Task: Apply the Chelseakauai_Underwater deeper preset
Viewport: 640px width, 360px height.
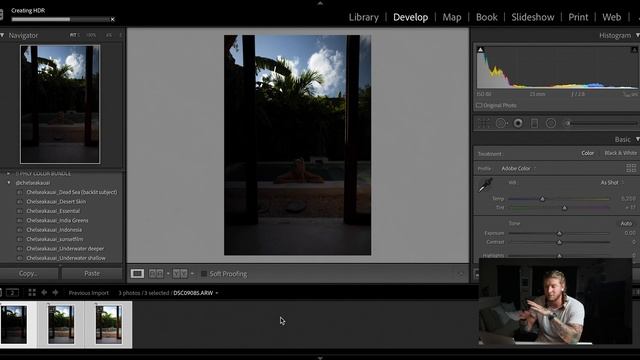Action: (x=65, y=249)
